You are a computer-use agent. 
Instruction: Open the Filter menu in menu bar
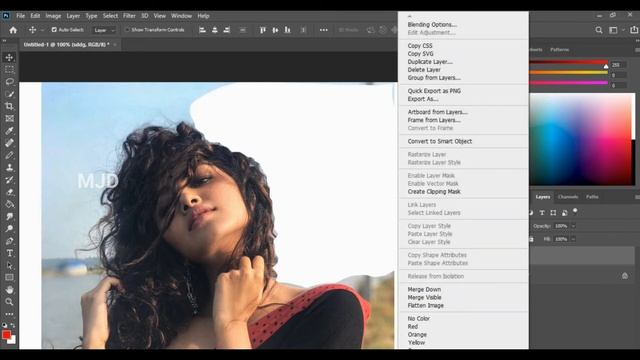pos(129,16)
